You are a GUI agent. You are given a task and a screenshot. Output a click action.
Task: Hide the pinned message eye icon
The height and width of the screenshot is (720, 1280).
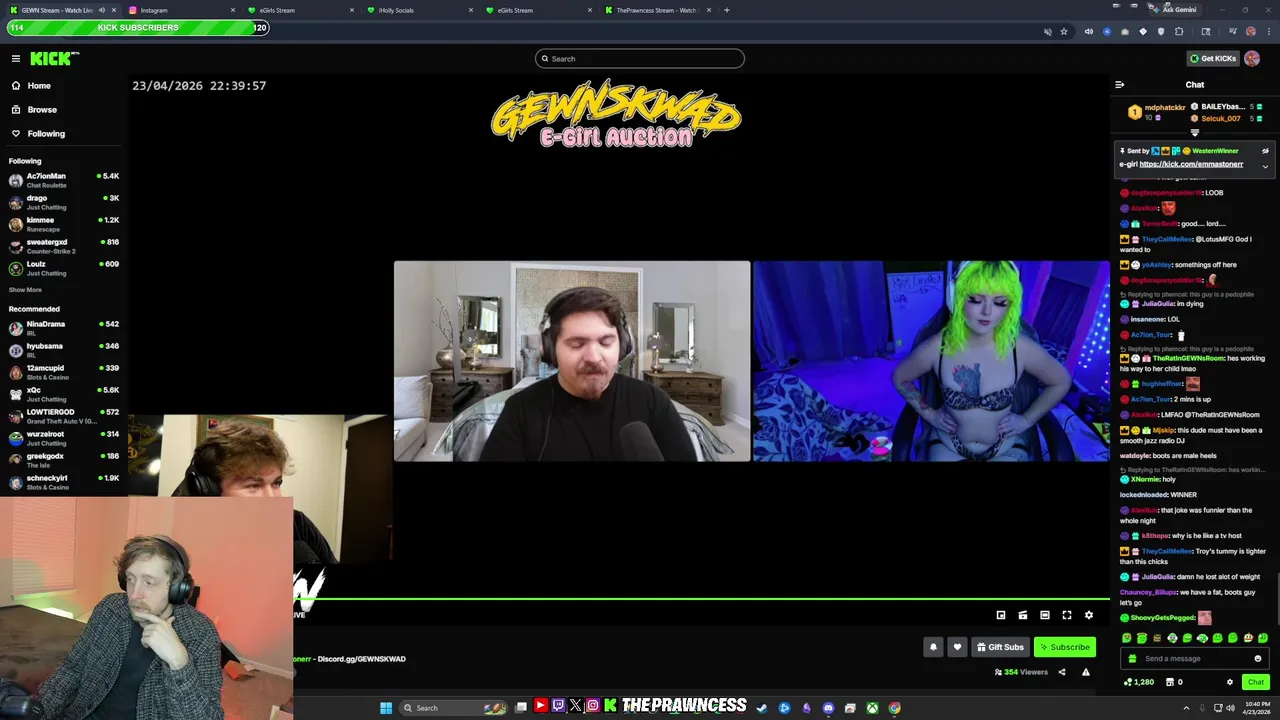[x=1265, y=151]
